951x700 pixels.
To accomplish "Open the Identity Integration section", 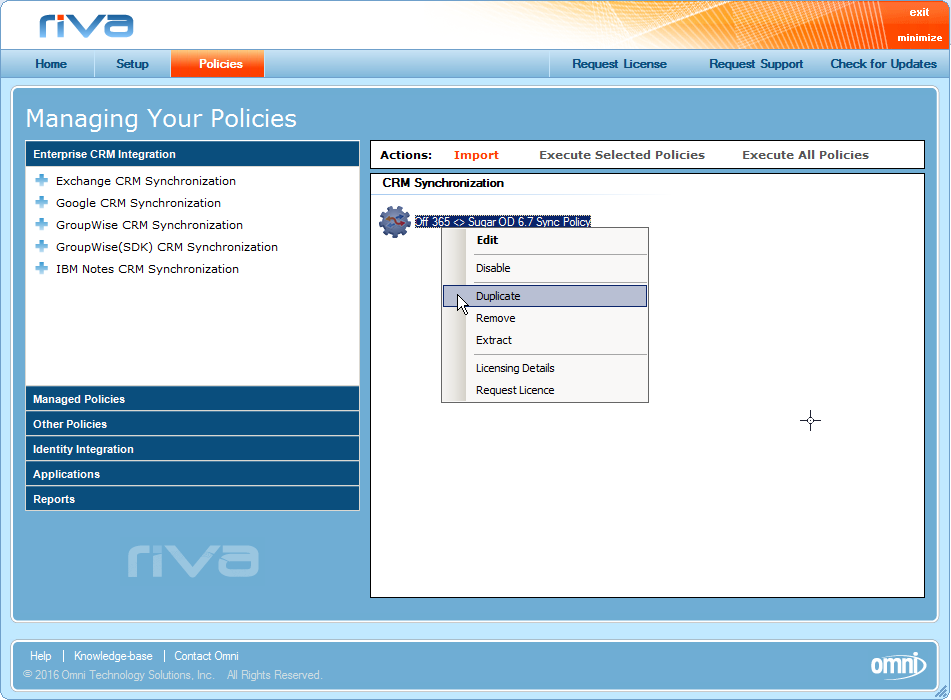I will pos(192,449).
